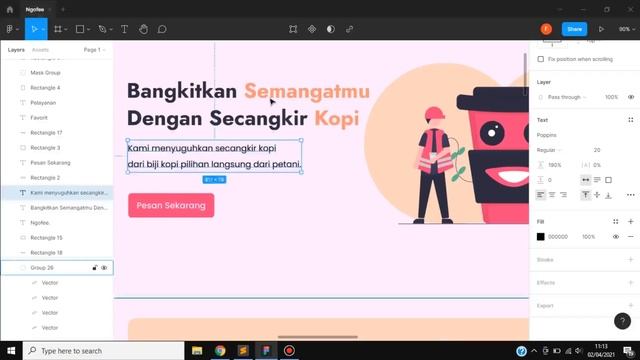Select the Hand tool

click(143, 29)
